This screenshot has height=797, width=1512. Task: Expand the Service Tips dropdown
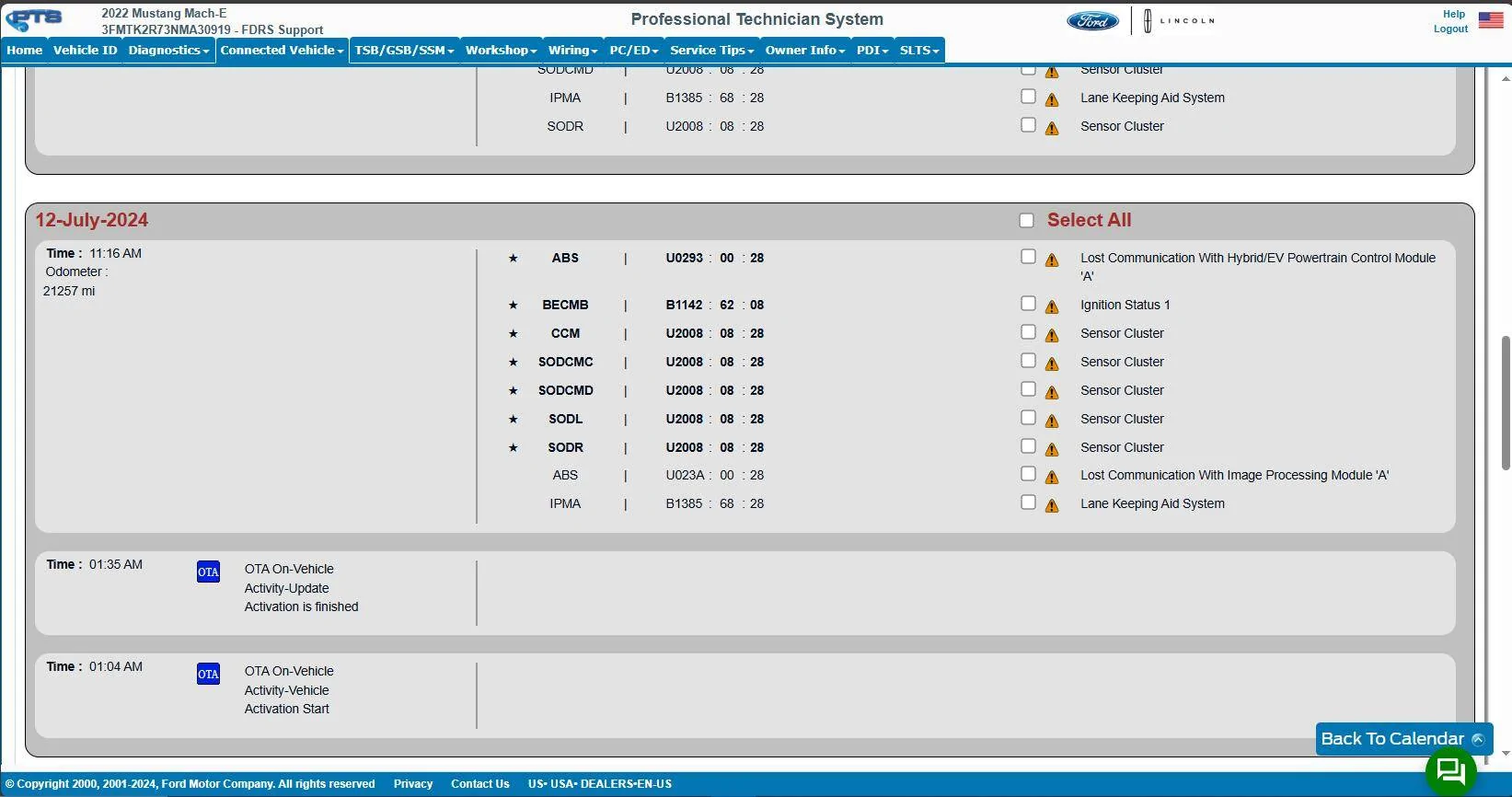coord(711,51)
